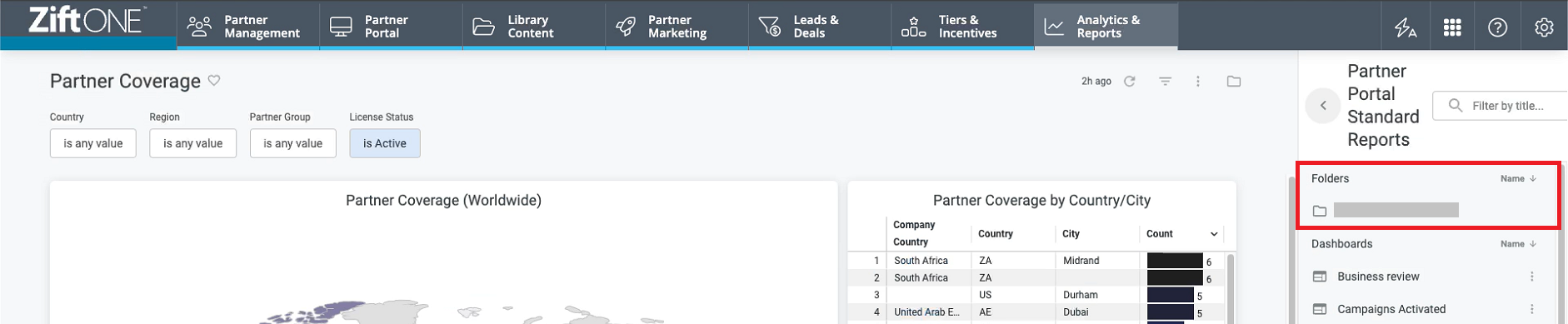Open the Partner Management menu

coord(248,26)
